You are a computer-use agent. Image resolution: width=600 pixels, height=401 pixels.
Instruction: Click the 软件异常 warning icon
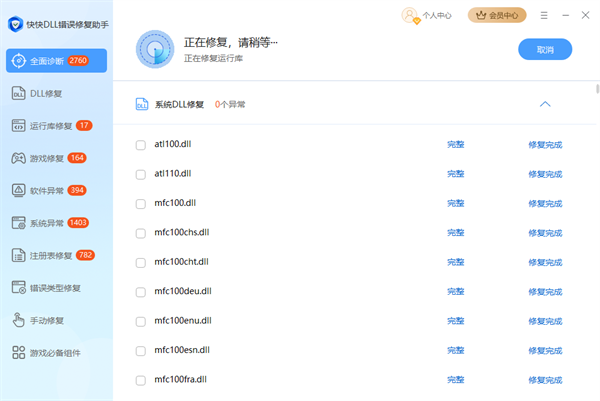(x=18, y=190)
